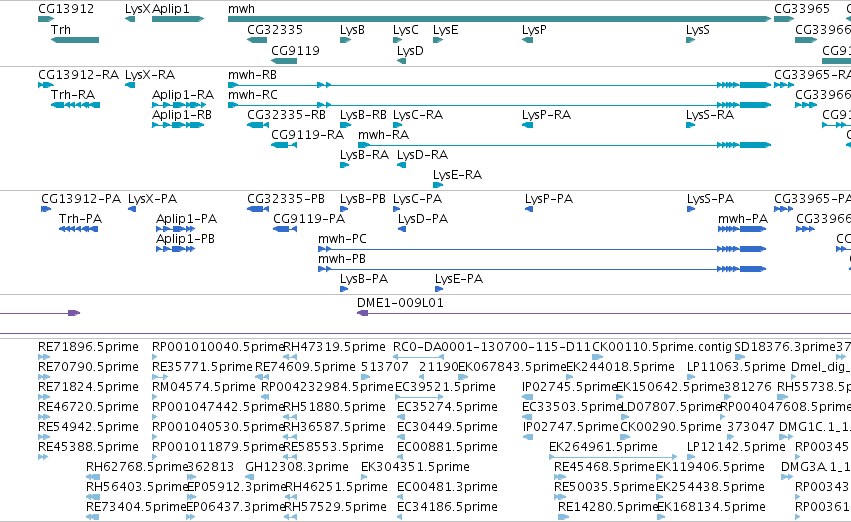The width and height of the screenshot is (851, 522).
Task: Select the IP02745.5prime EST
Action: 527,397
